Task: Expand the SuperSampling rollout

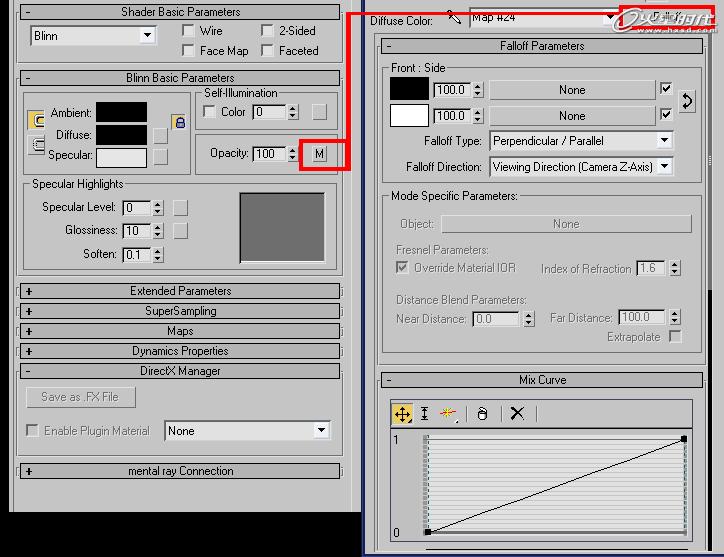Action: pyautogui.click(x=180, y=311)
